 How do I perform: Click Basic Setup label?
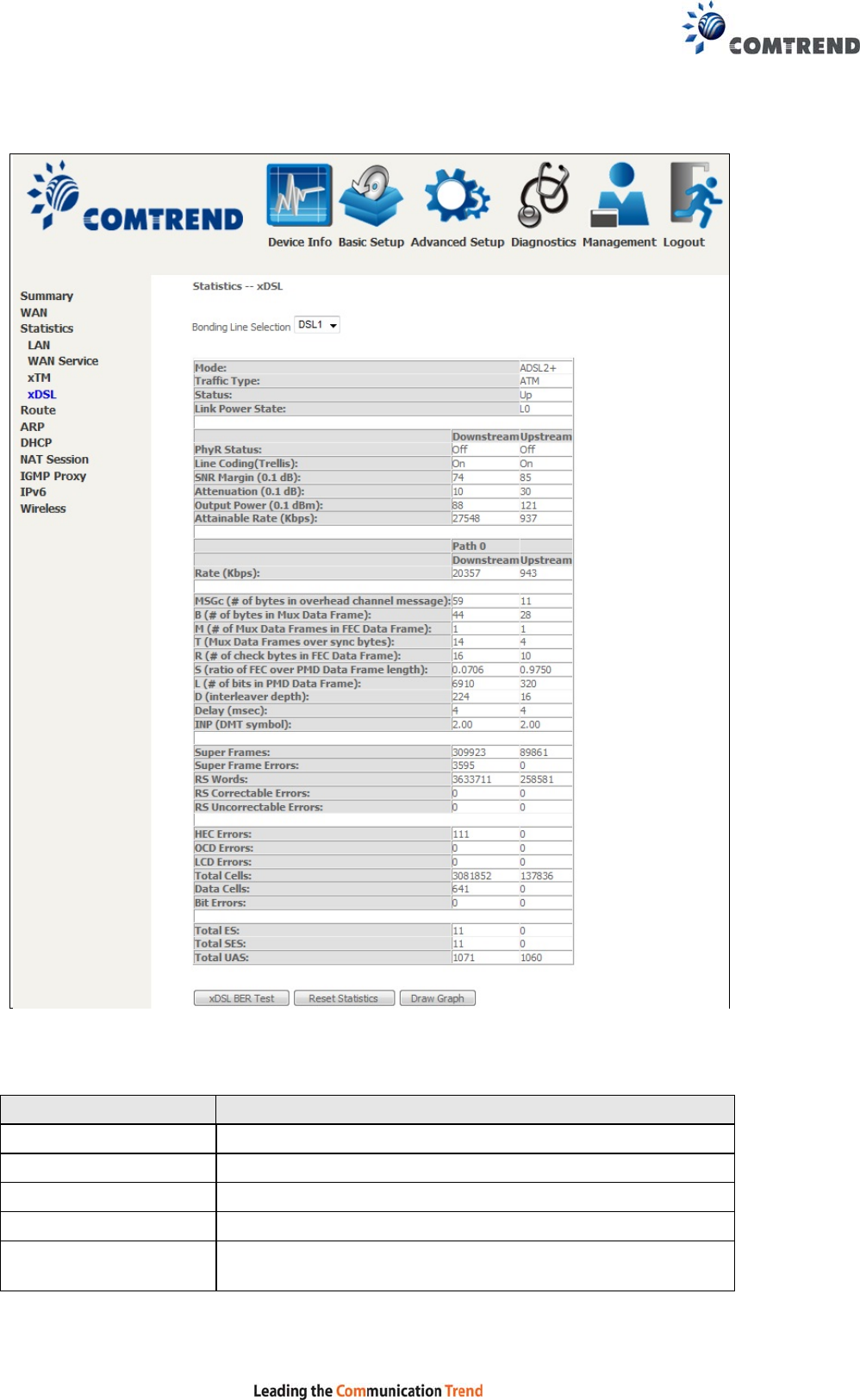point(371,242)
